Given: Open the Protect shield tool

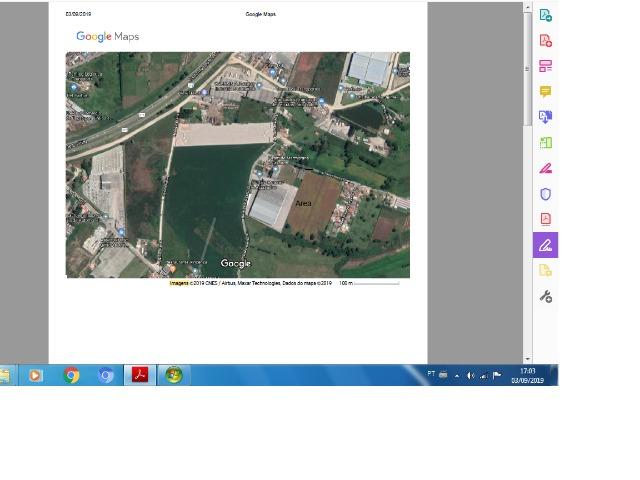Looking at the screenshot, I should pyautogui.click(x=546, y=194).
